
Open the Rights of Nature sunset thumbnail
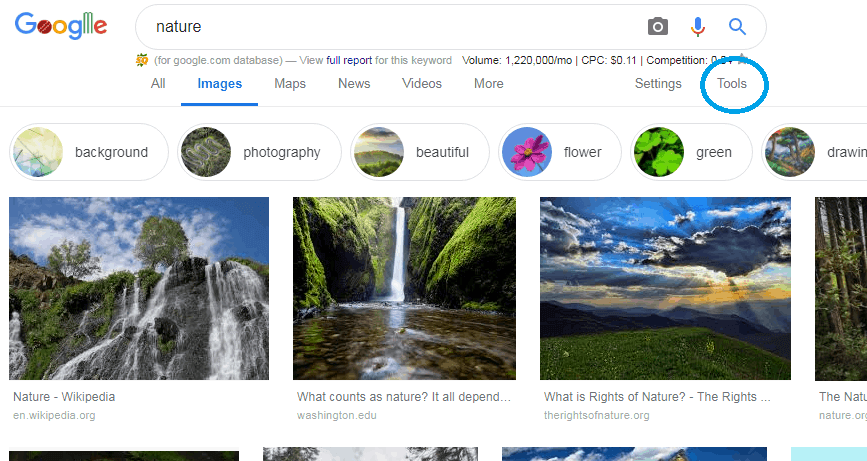[x=665, y=288]
